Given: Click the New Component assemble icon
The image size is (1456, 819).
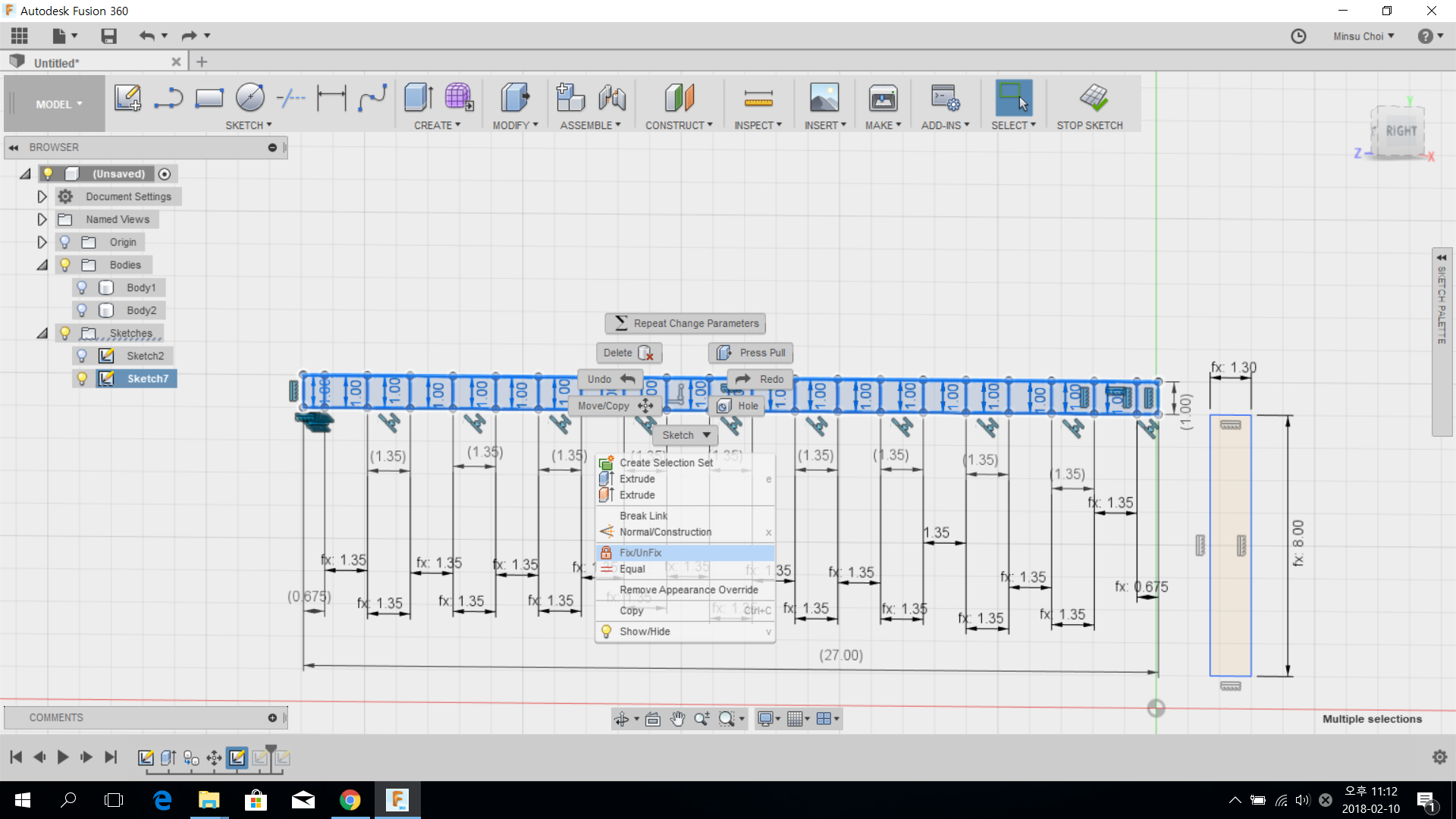Looking at the screenshot, I should coord(570,98).
